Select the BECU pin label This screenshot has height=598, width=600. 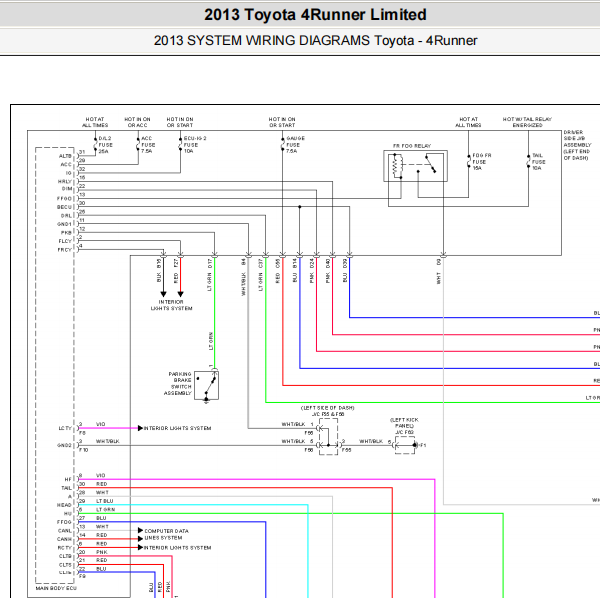64,207
